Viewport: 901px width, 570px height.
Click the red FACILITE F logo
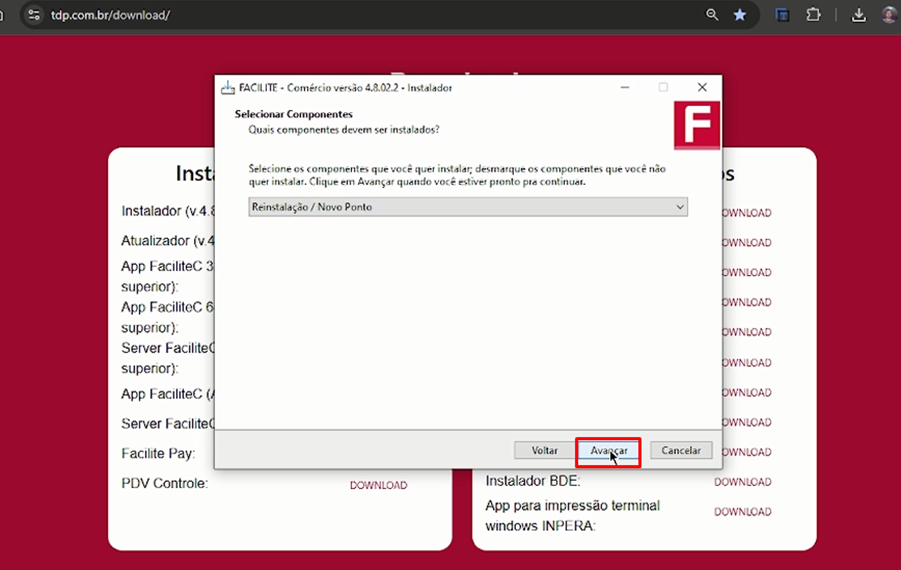697,126
